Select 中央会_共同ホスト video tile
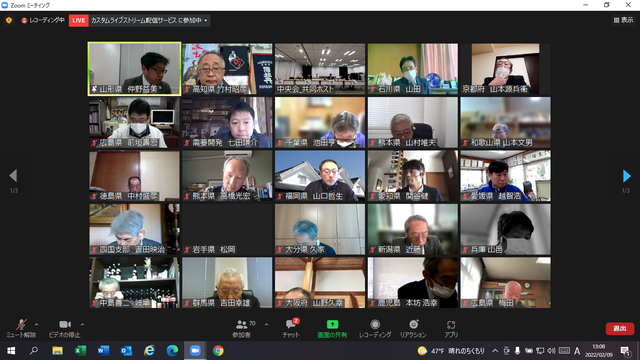Image resolution: width=640 pixels, height=360 pixels. pyautogui.click(x=320, y=69)
